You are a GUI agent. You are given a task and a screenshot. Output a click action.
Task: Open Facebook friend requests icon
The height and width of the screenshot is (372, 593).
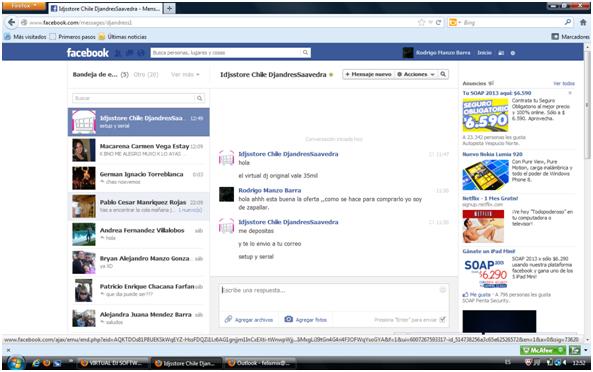pos(118,53)
